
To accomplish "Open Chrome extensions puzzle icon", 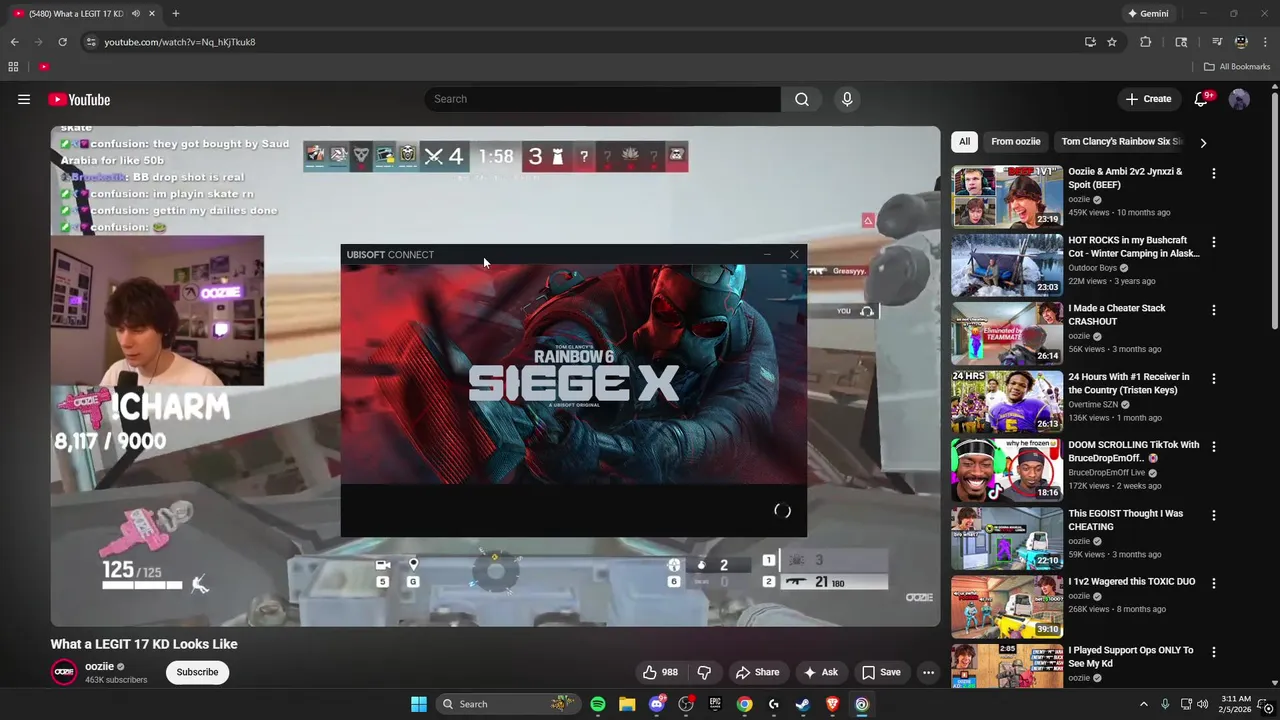I will click(x=1146, y=42).
